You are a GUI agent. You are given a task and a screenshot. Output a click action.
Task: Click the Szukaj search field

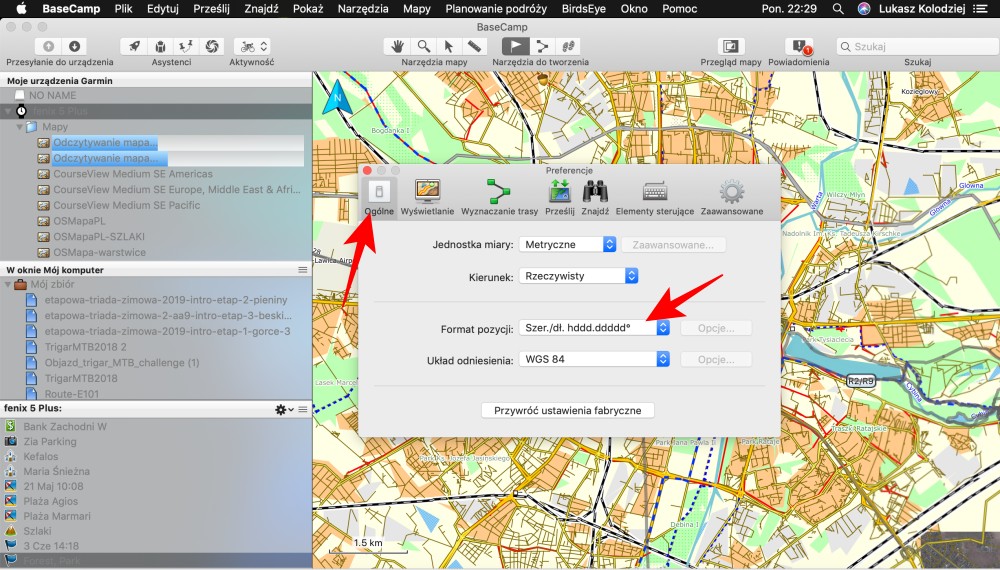click(x=918, y=47)
